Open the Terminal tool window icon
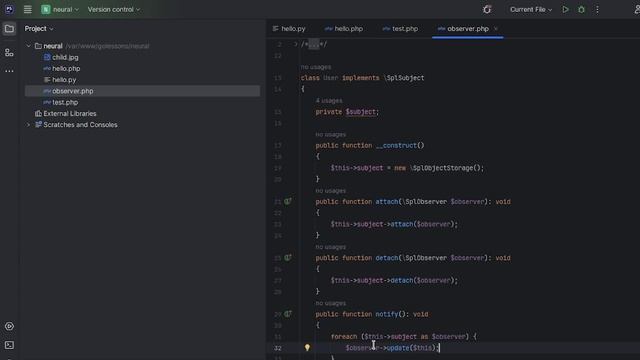The image size is (640, 360). [9, 345]
